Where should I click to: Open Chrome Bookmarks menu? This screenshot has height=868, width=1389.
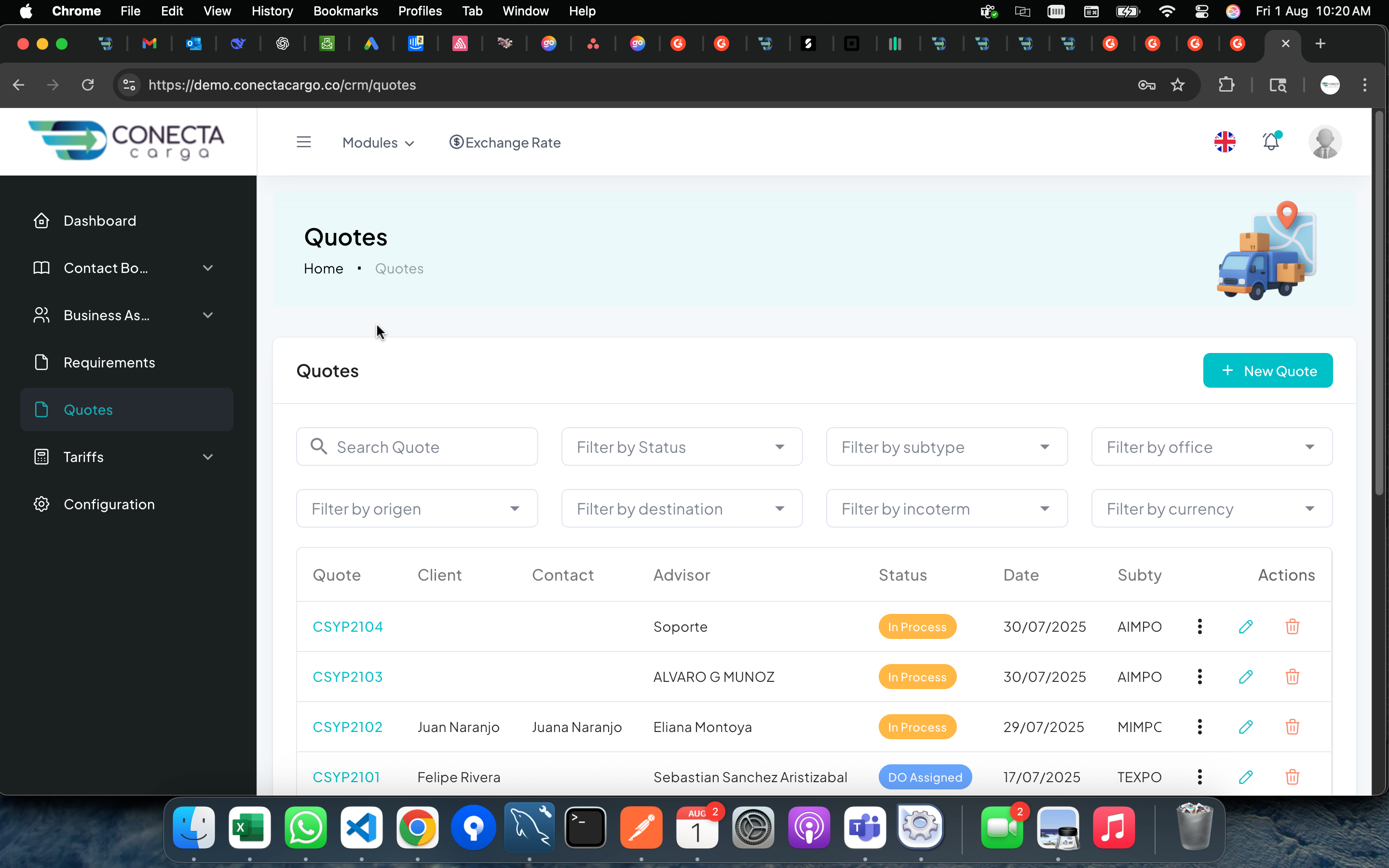(345, 11)
